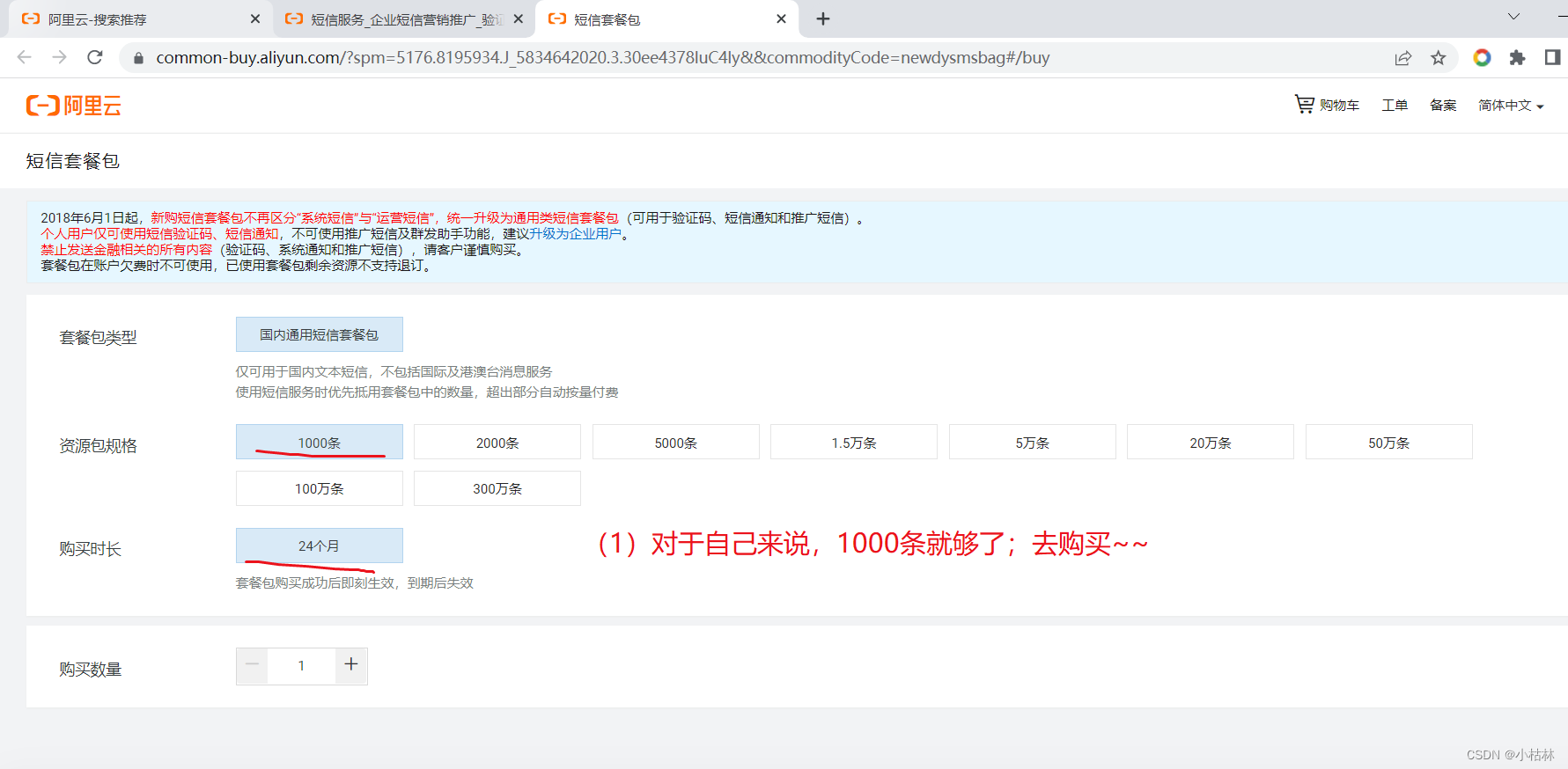Screen dimensions: 1568x769
Task: Click the 套餐包类型 label
Action: point(98,338)
